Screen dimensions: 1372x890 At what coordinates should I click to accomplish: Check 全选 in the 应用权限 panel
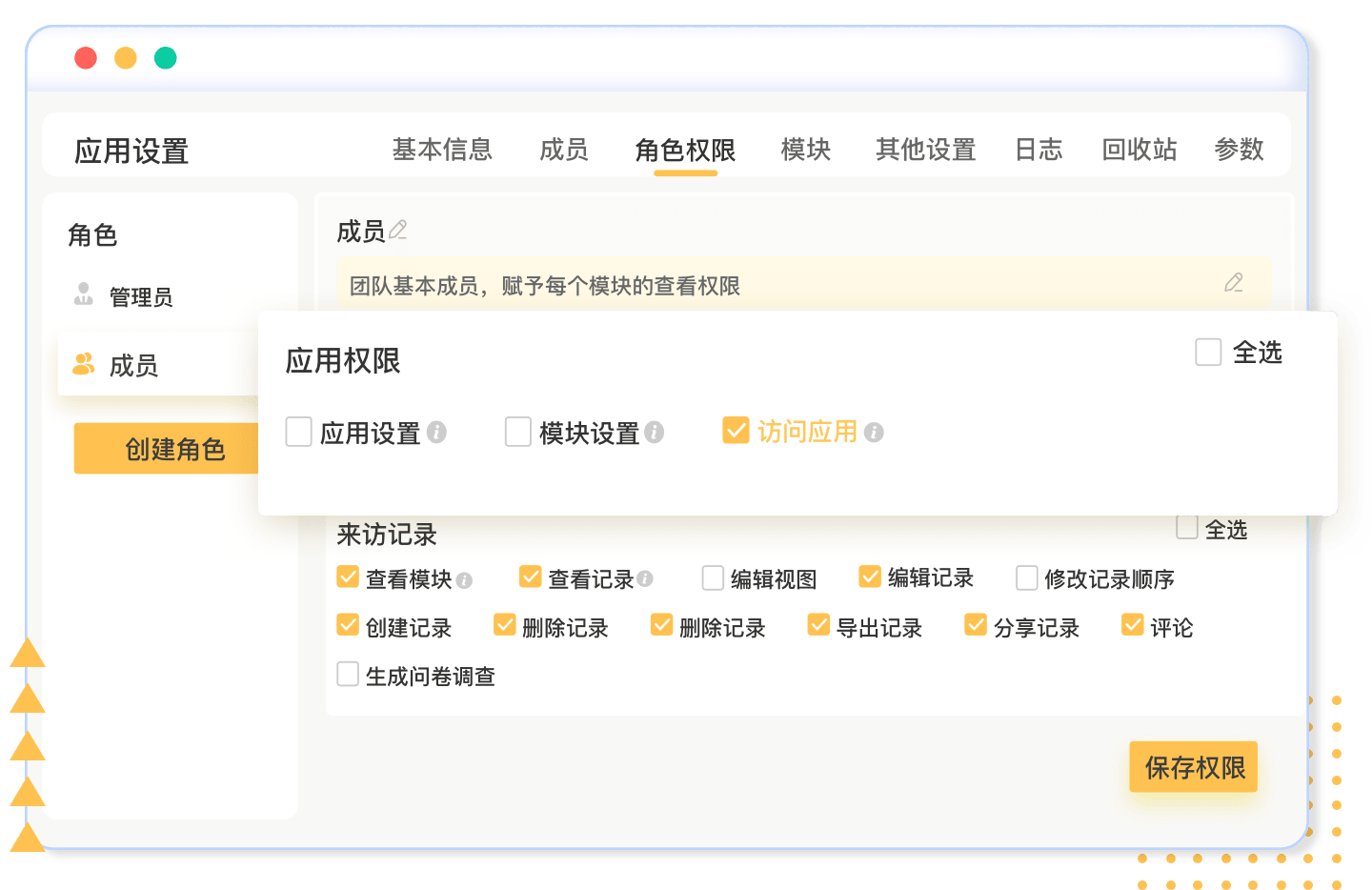point(1208,352)
